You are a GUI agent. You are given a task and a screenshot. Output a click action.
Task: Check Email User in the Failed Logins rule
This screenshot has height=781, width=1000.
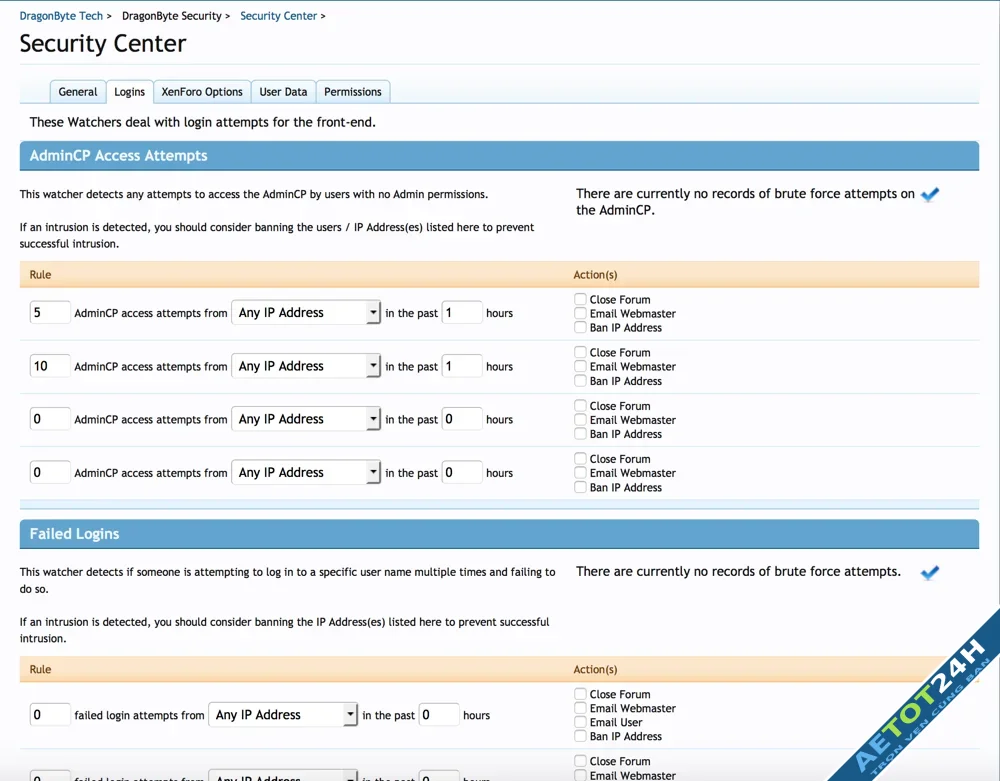pyautogui.click(x=580, y=722)
